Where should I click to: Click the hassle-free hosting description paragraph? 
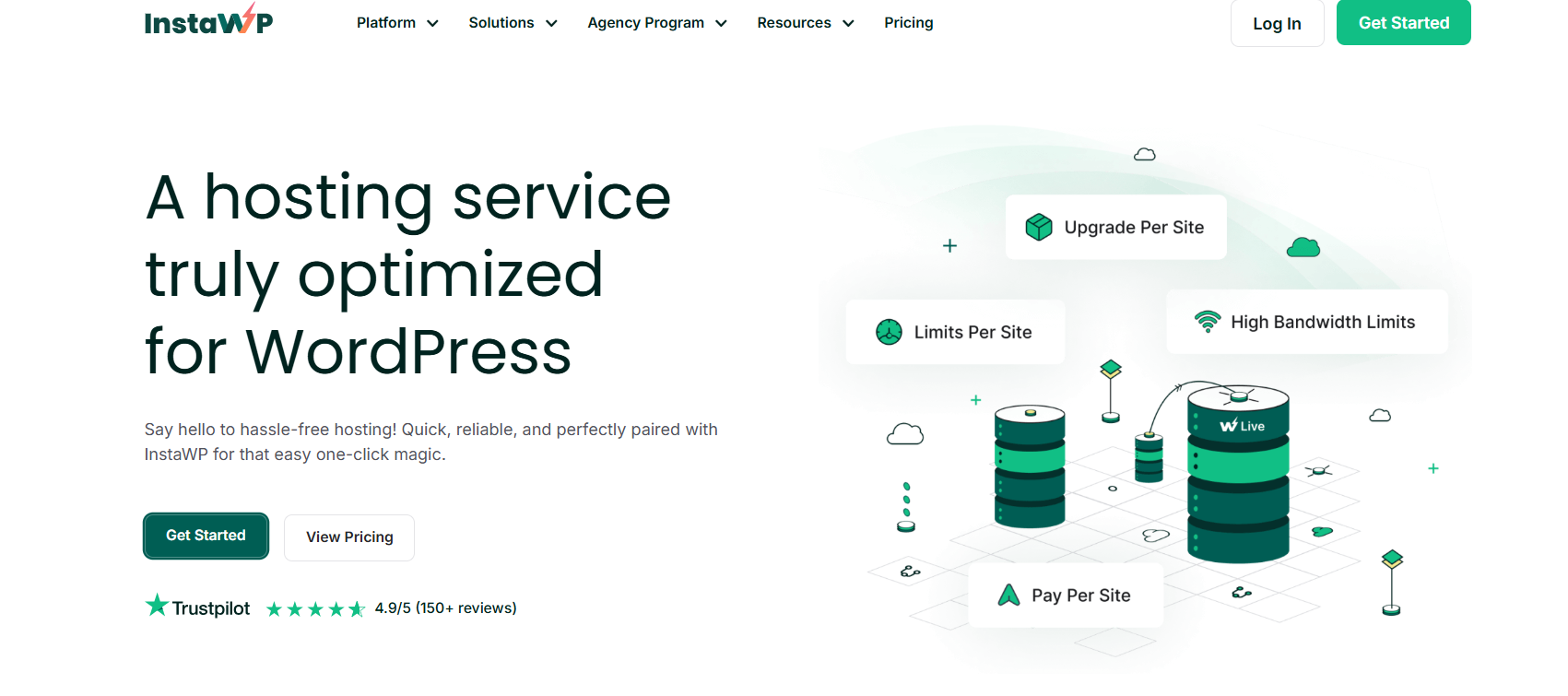point(430,442)
